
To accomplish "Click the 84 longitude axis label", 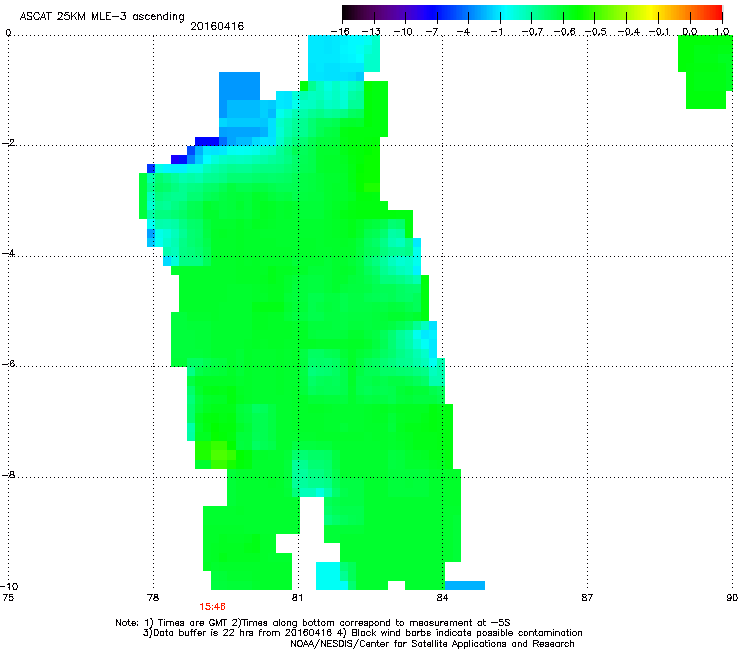I will click(442, 598).
